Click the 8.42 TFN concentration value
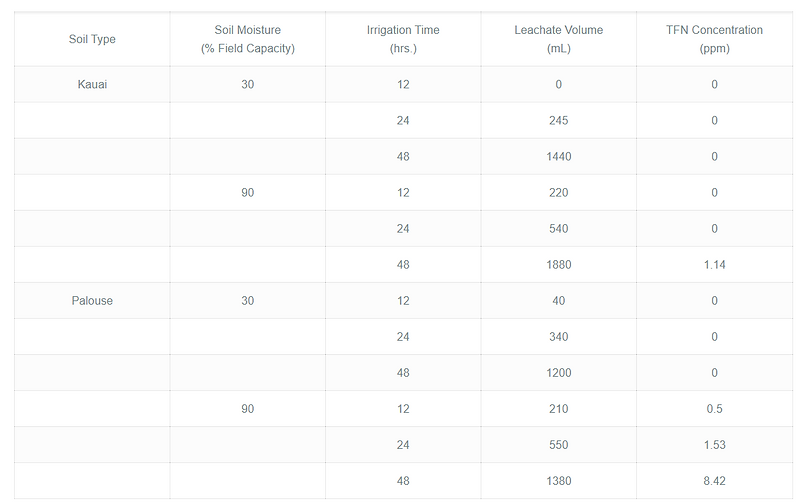This screenshot has height=504, width=803. pos(714,480)
